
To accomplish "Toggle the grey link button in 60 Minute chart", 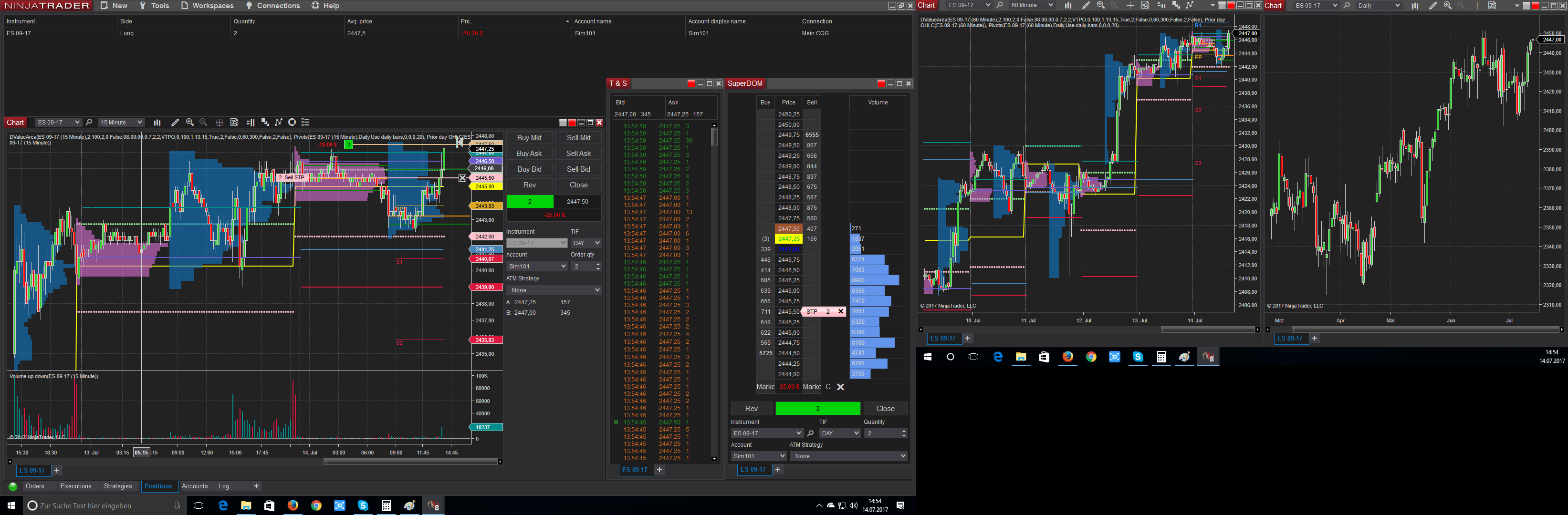I will pyautogui.click(x=1222, y=5).
